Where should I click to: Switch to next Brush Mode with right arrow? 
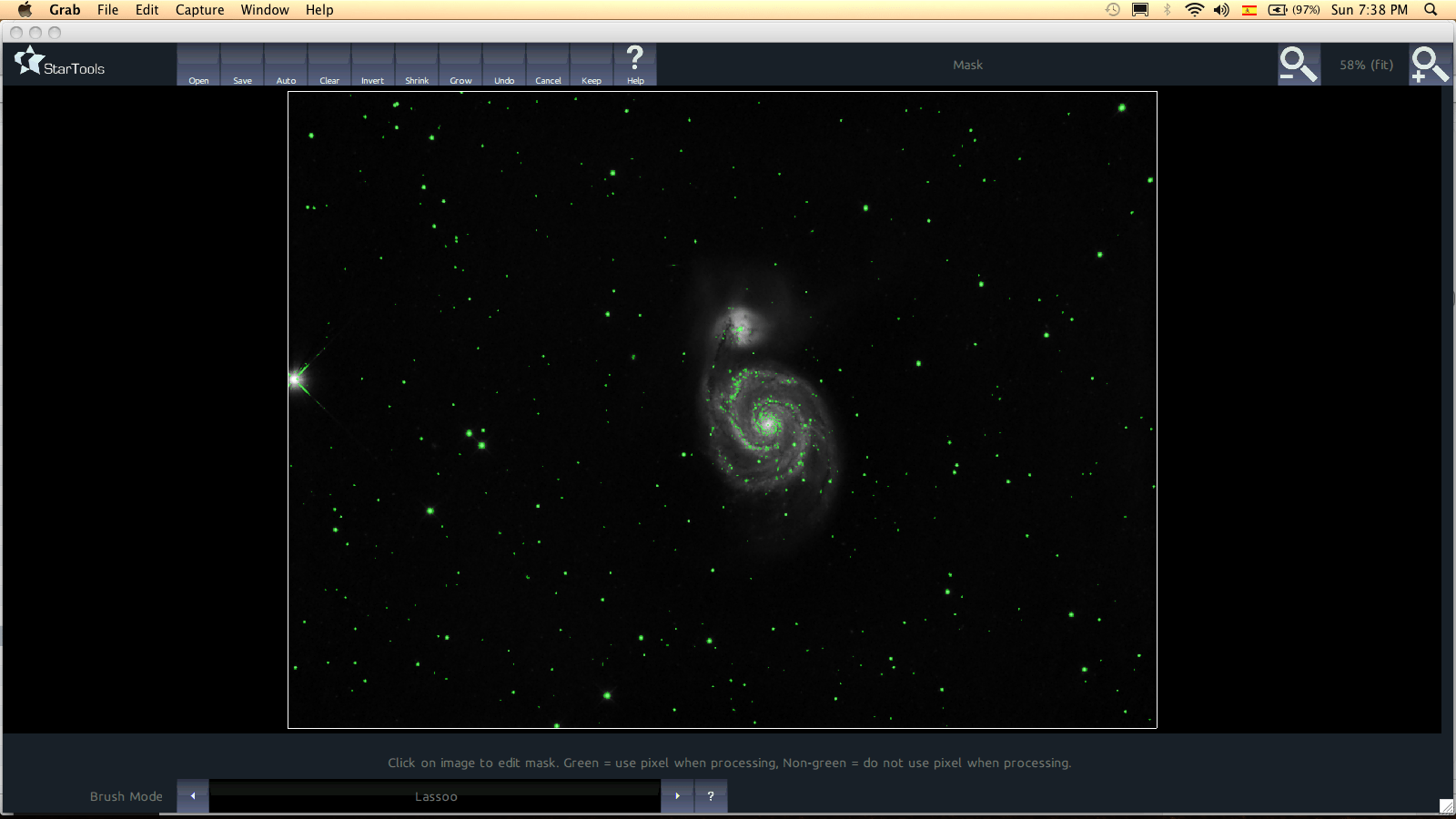pyautogui.click(x=677, y=796)
